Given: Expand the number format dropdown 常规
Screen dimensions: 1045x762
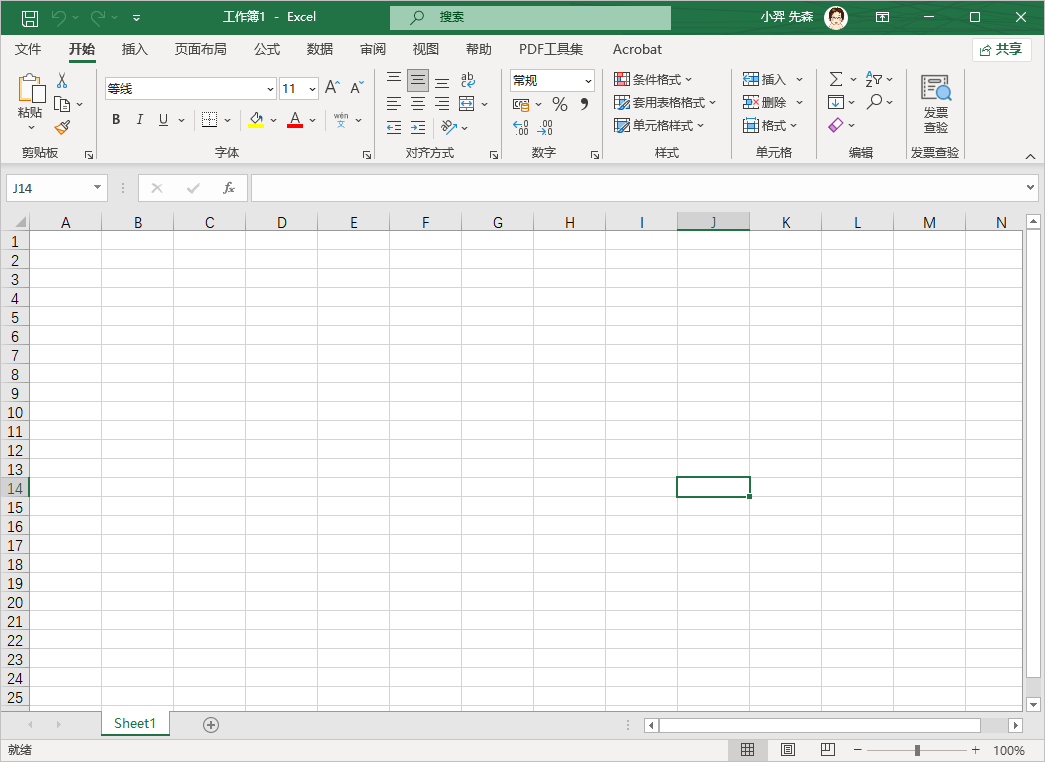Looking at the screenshot, I should click(588, 81).
